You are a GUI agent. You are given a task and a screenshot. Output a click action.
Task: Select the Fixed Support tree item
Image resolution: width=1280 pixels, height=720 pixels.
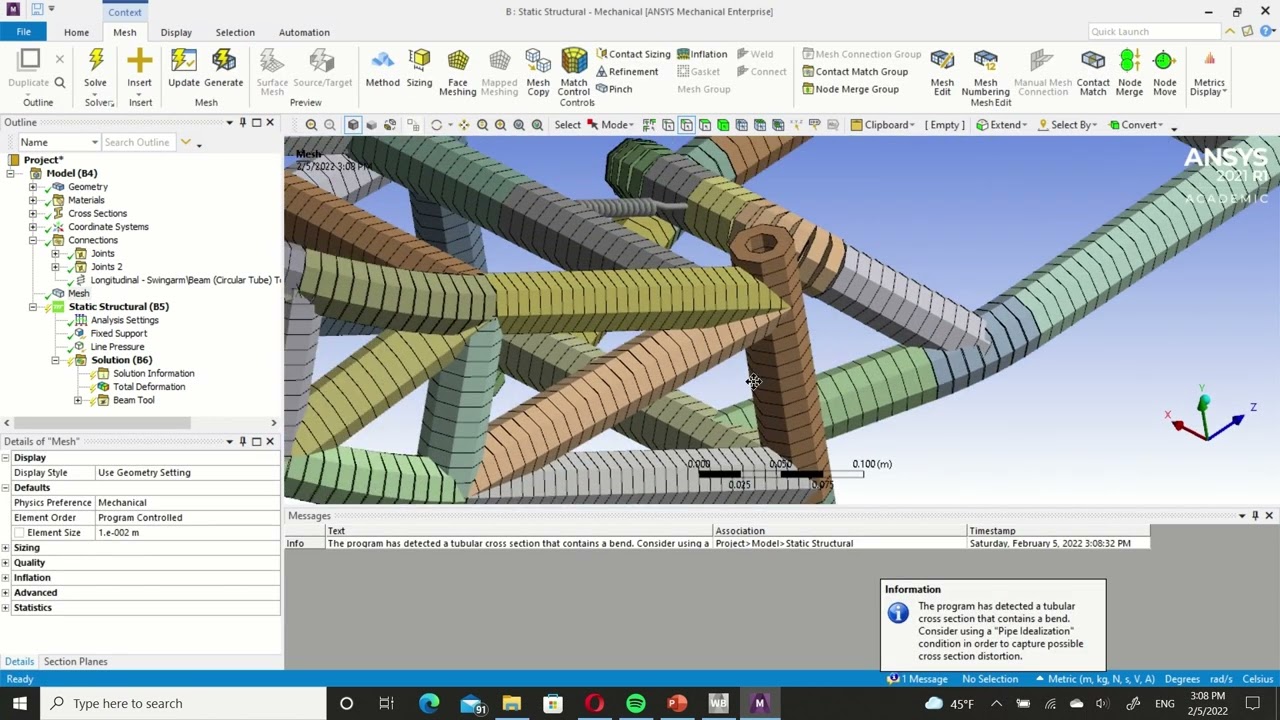pos(118,334)
